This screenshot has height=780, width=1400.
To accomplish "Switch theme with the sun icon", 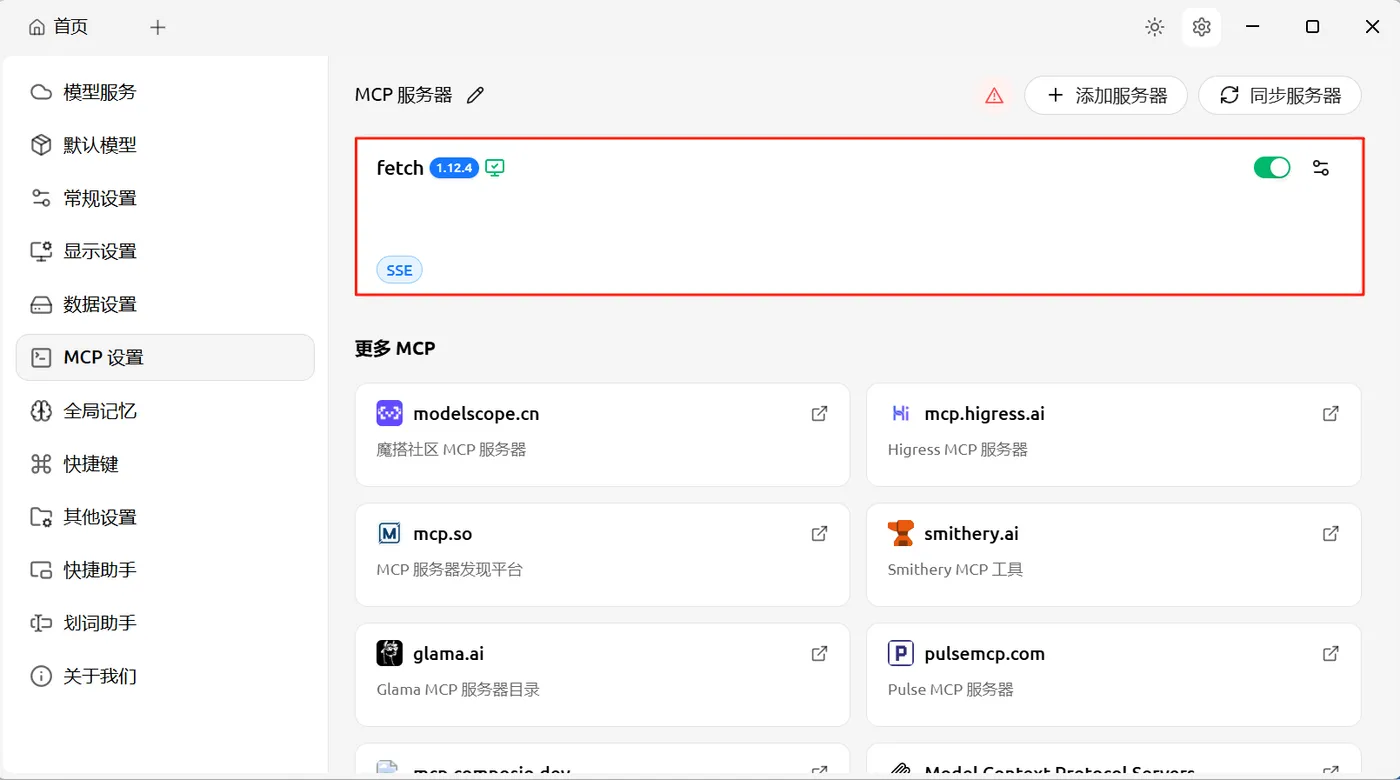I will pos(1155,27).
